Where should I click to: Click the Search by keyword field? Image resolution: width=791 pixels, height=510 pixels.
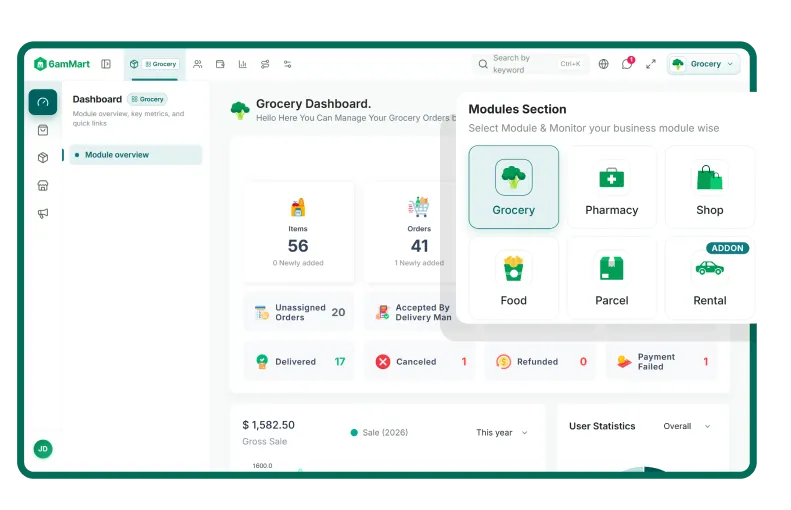[531, 64]
